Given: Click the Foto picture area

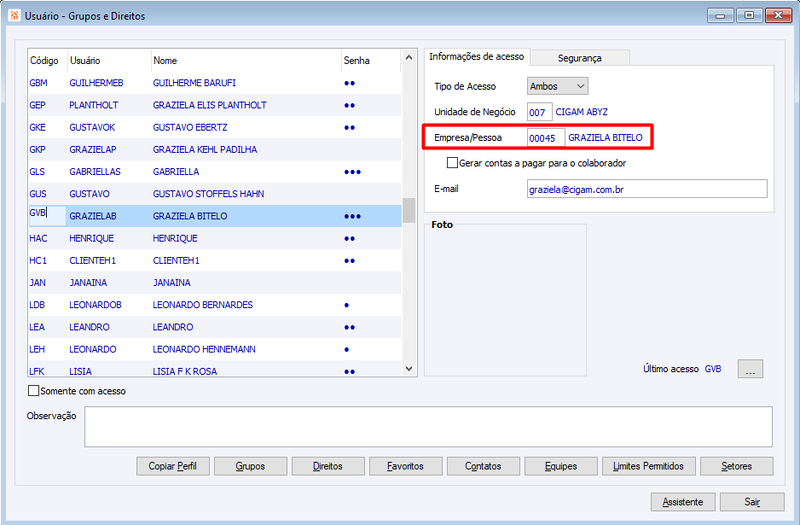Looking at the screenshot, I should point(505,301).
